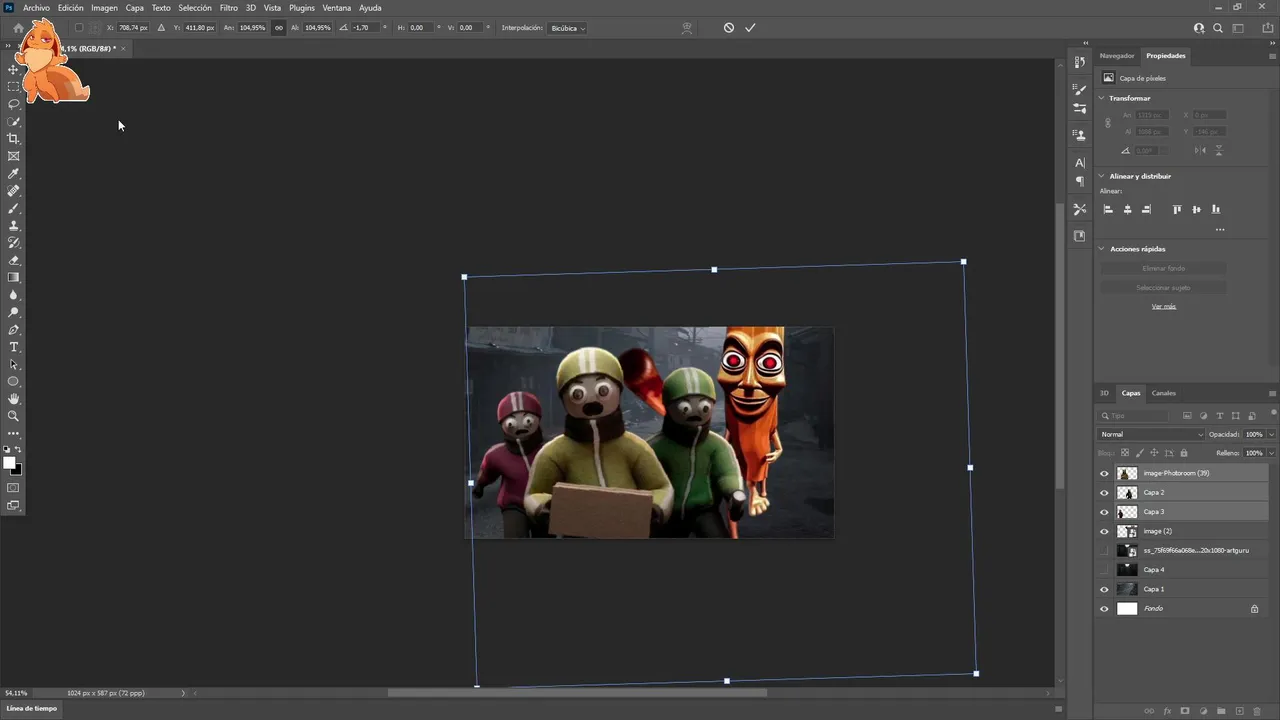
Task: Click the rotation angle field in options bar
Action: [366, 28]
